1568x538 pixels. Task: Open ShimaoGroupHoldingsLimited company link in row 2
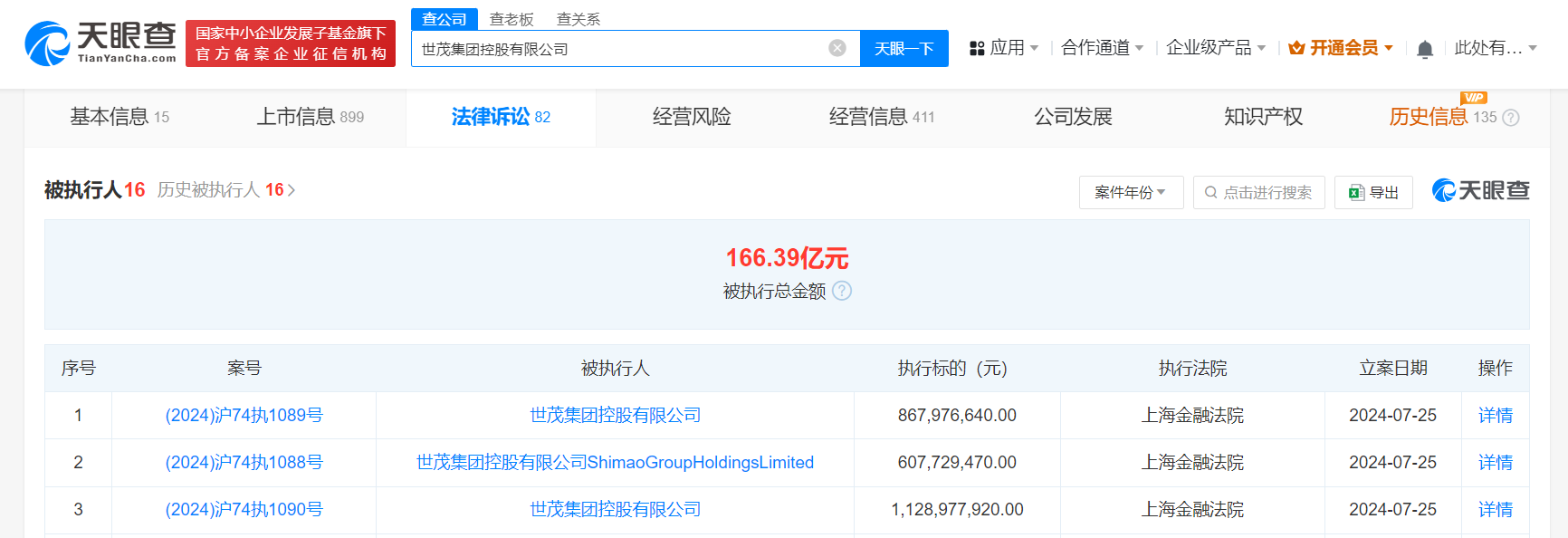615,462
